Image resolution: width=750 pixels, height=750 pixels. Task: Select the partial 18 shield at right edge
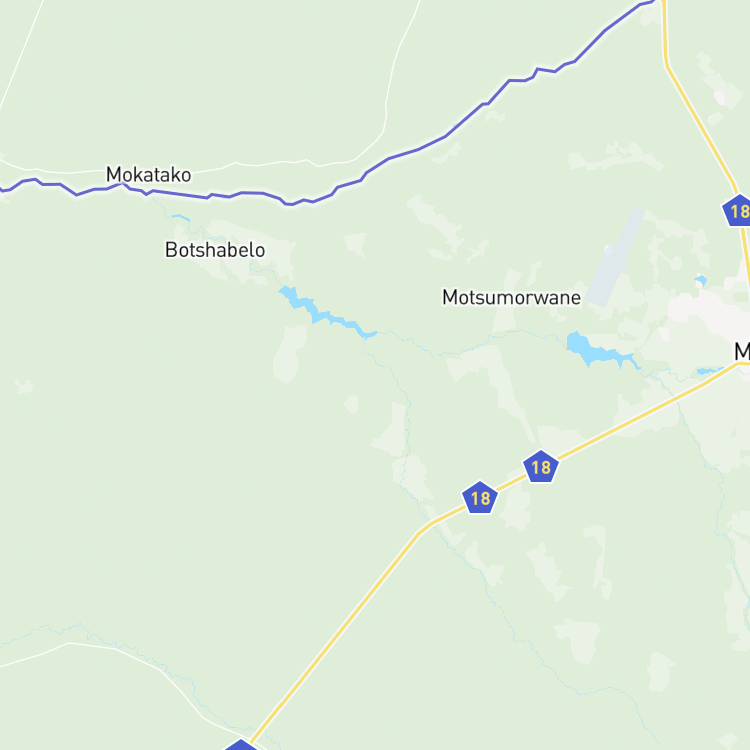pos(737,210)
